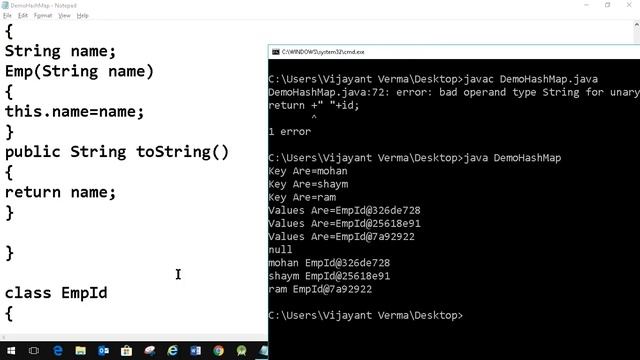Open the Microsoft Store taskbar icon
The image size is (640, 360).
tap(127, 351)
